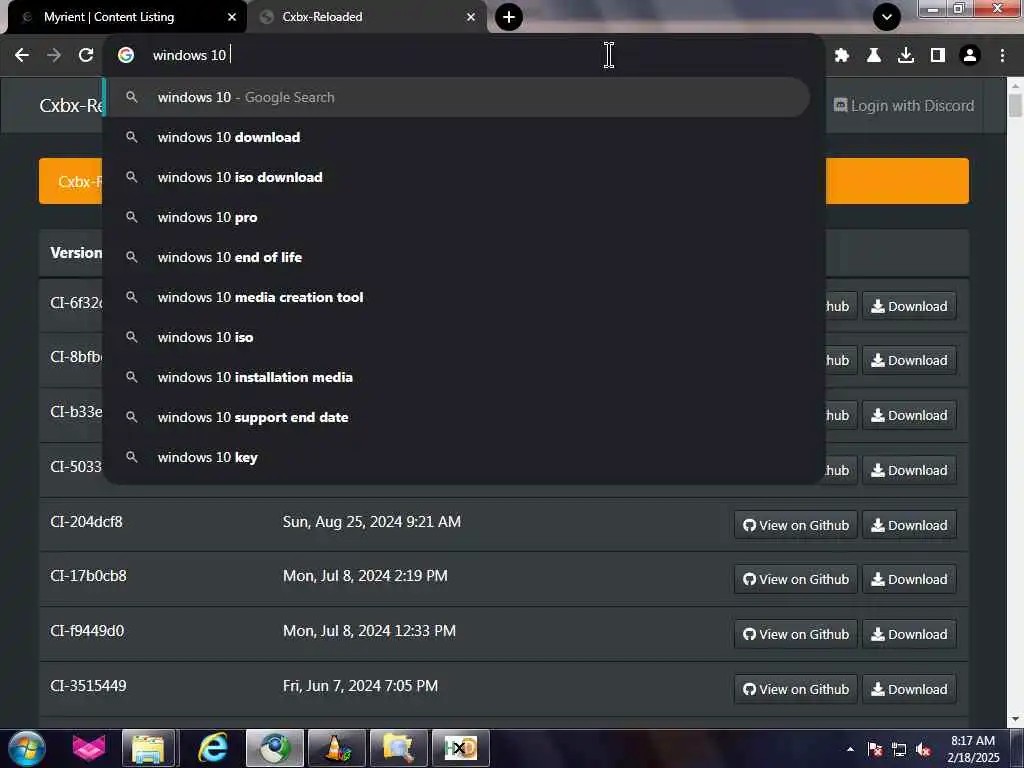Download build CI-6f32 from its row
Viewport: 1024px width, 768px height.
coord(909,306)
